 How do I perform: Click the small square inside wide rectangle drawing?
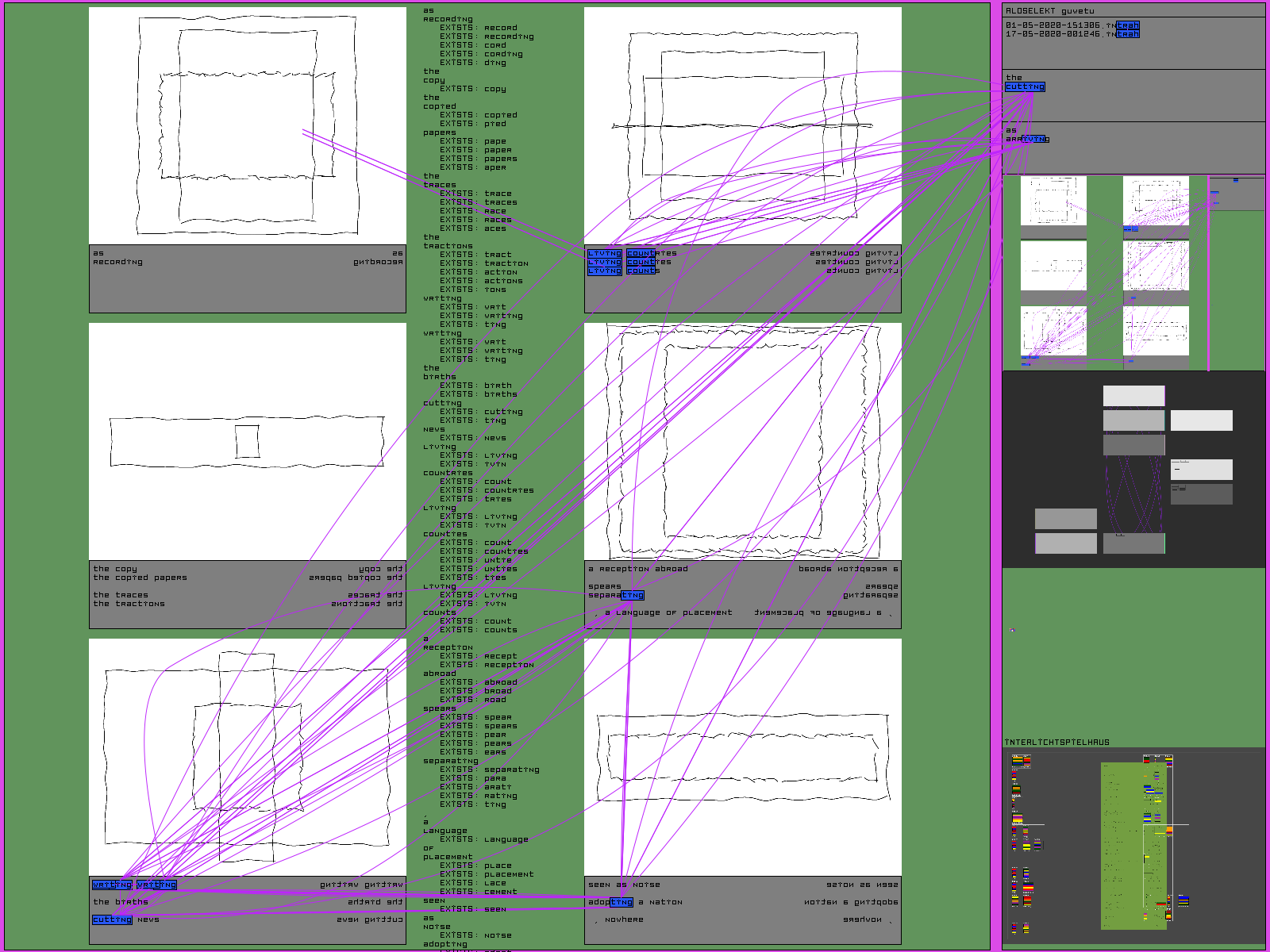247,441
